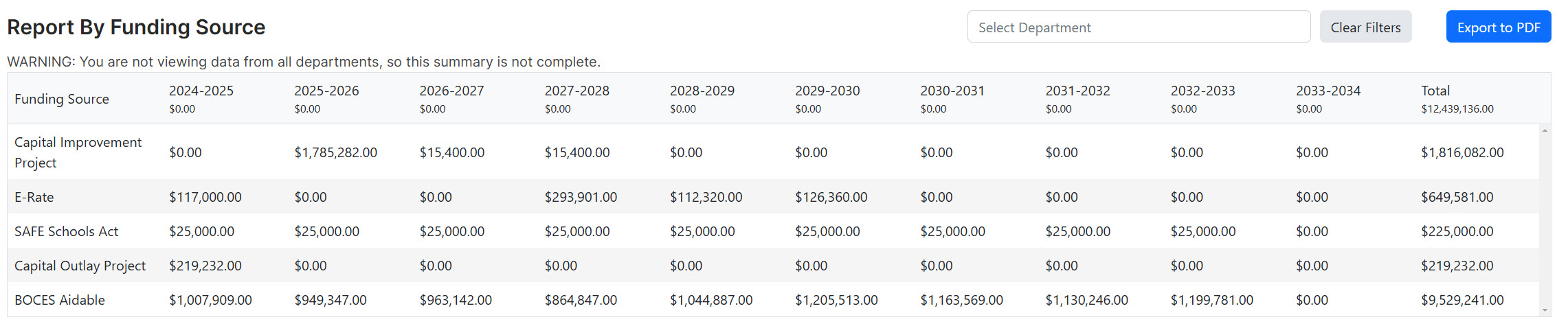Click the Total column header

point(1435,91)
